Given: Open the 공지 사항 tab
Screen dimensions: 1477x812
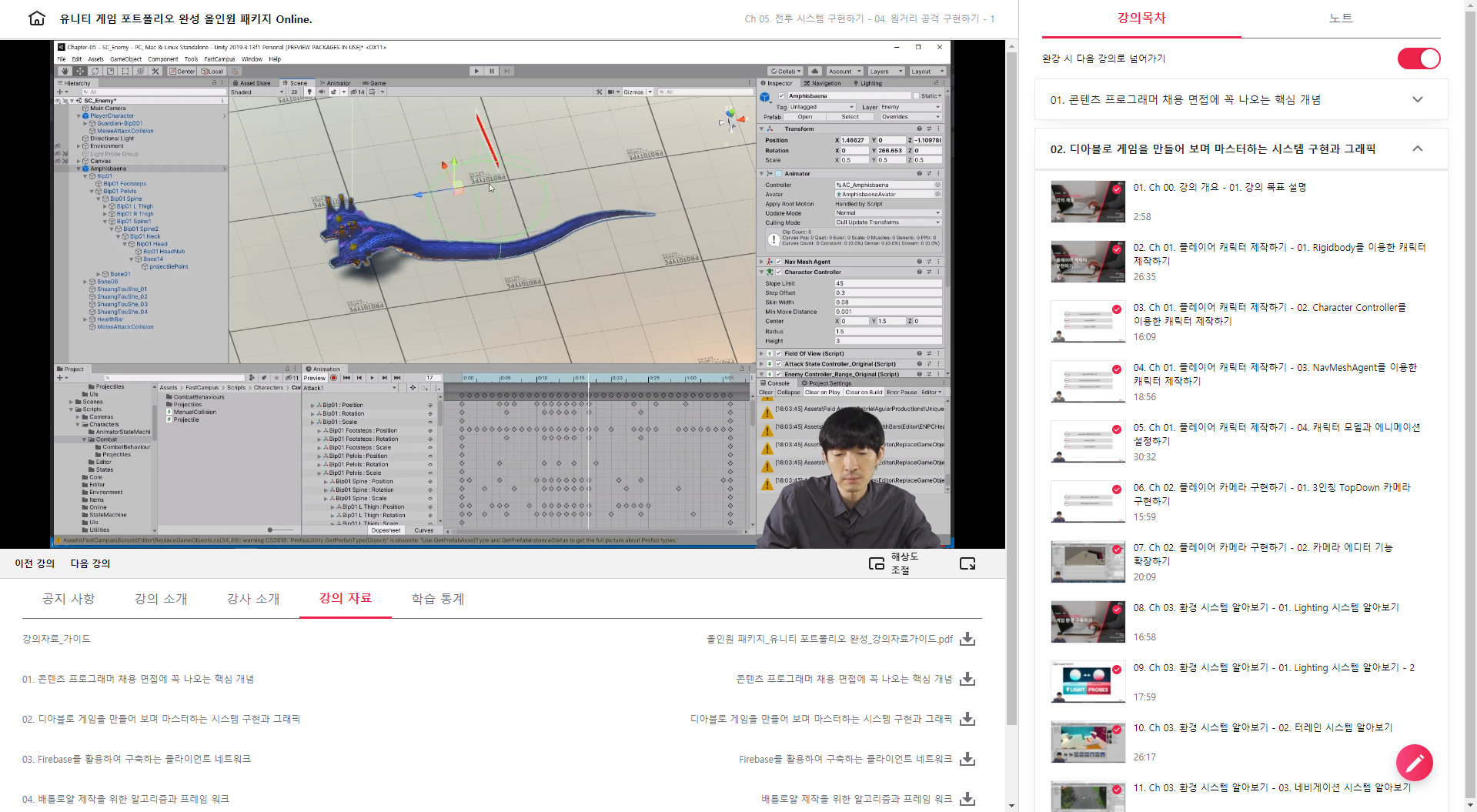Looking at the screenshot, I should click(69, 599).
